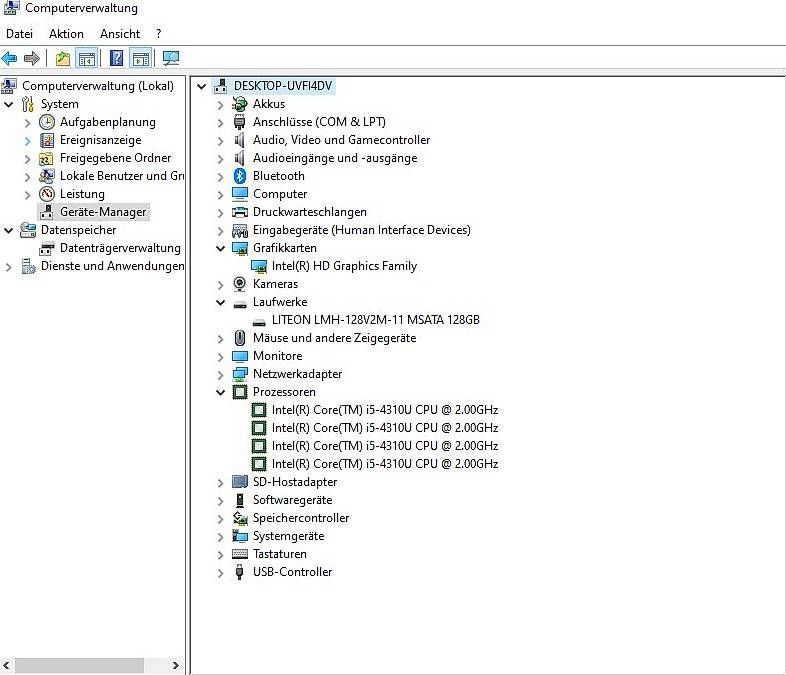Select Geräte-Manager in the left tree
The width and height of the screenshot is (786, 675).
[103, 212]
